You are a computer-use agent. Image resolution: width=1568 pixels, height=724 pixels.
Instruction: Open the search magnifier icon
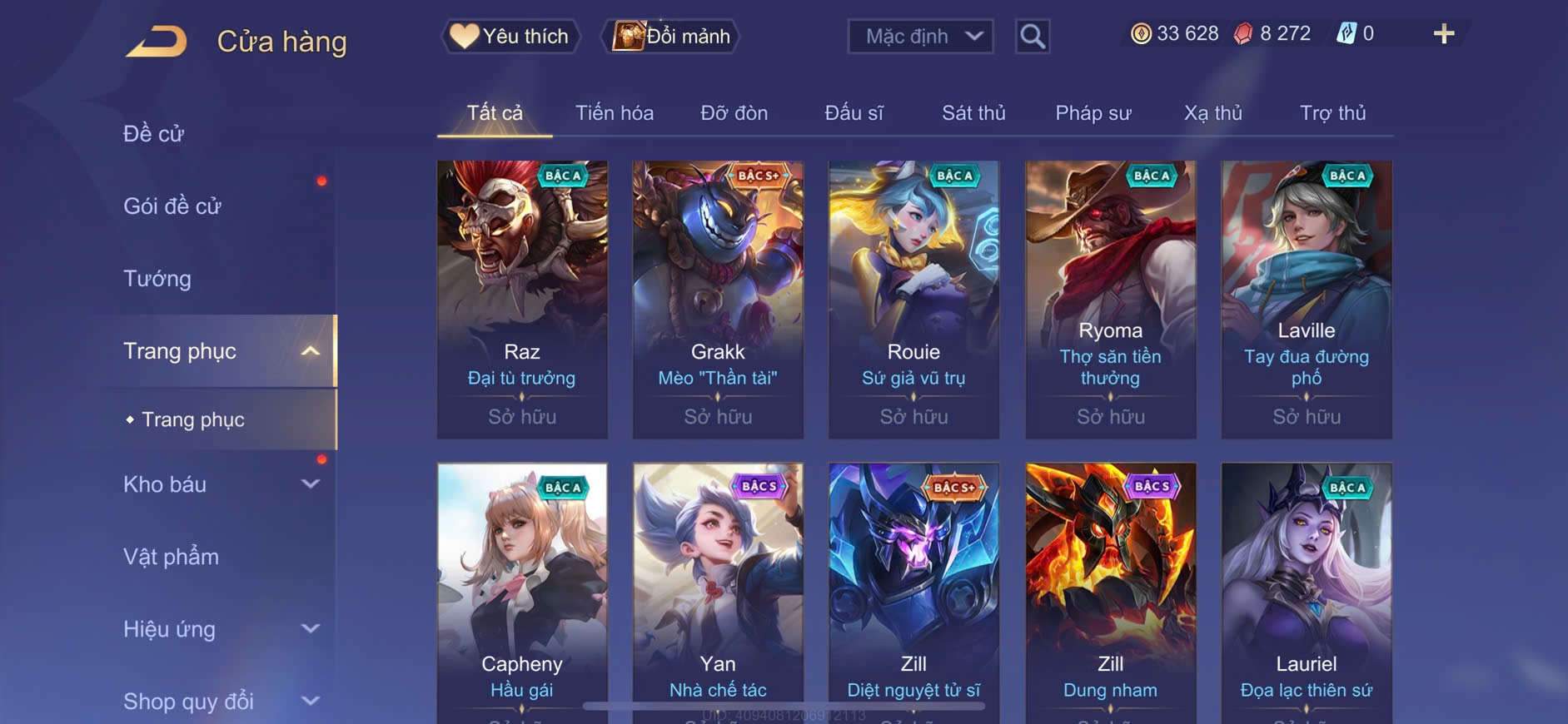pyautogui.click(x=1033, y=37)
